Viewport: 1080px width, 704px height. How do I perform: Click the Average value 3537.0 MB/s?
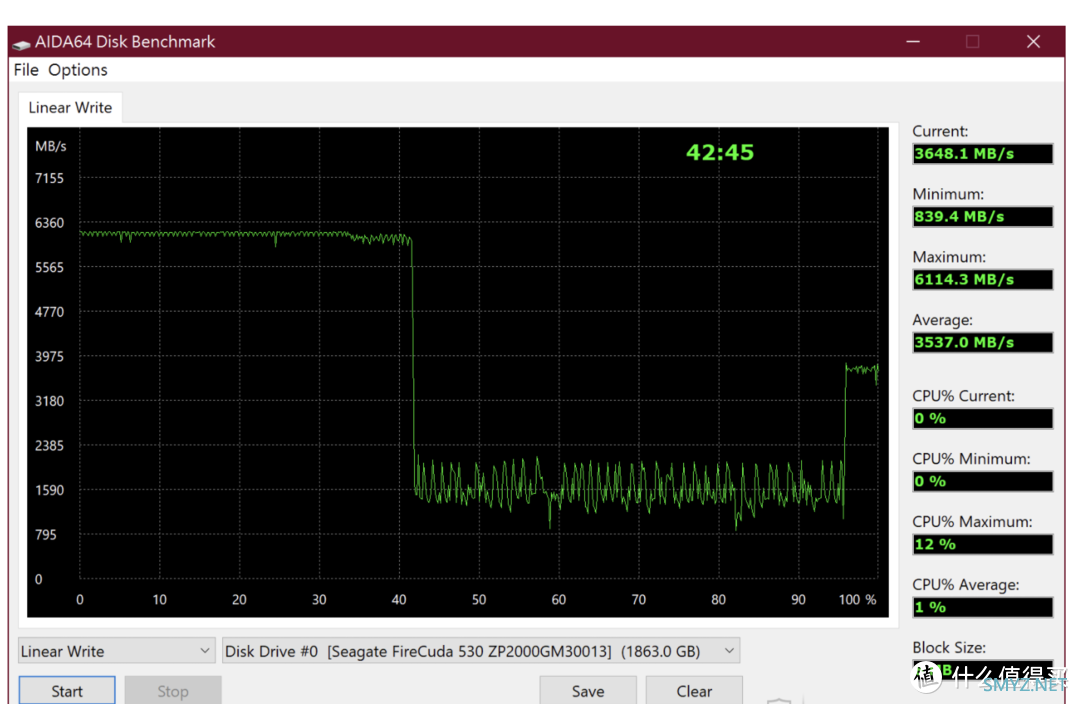click(982, 342)
